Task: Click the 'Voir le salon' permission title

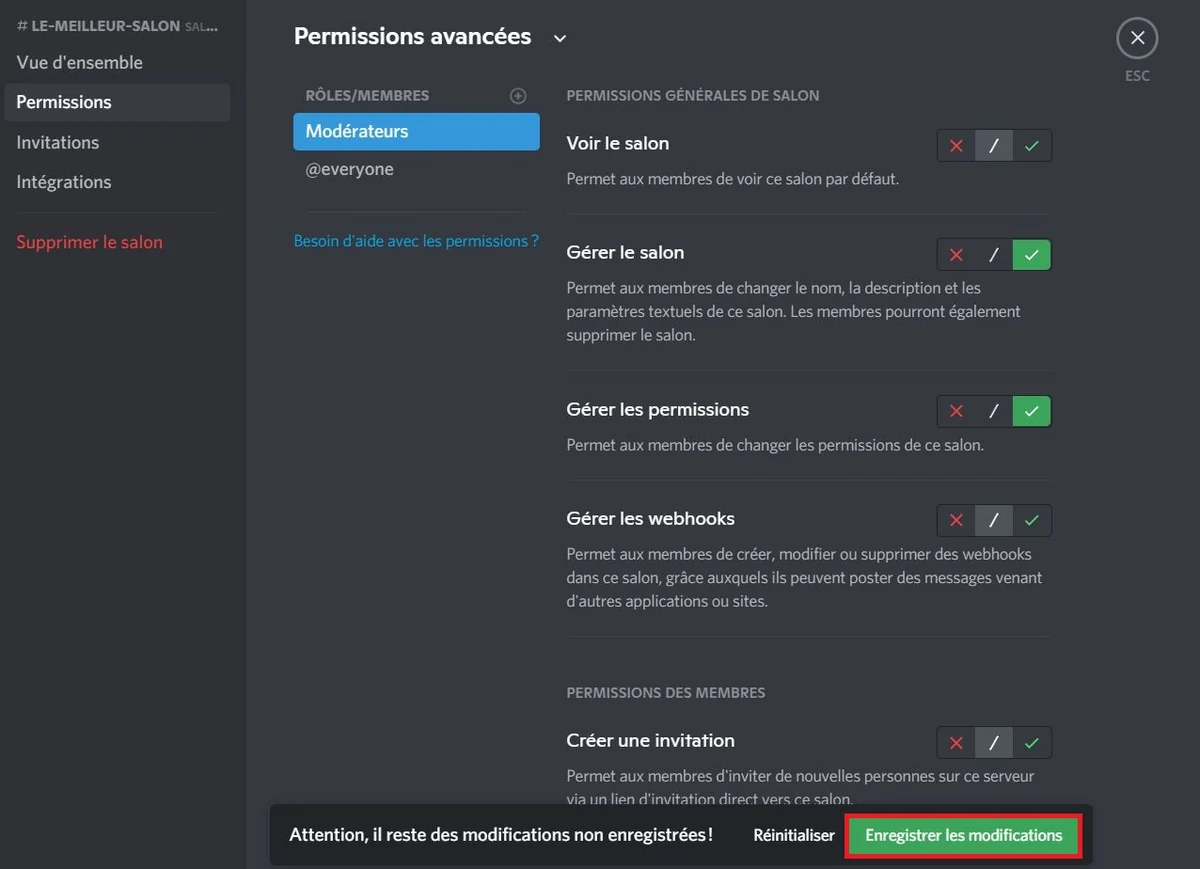Action: 618,143
